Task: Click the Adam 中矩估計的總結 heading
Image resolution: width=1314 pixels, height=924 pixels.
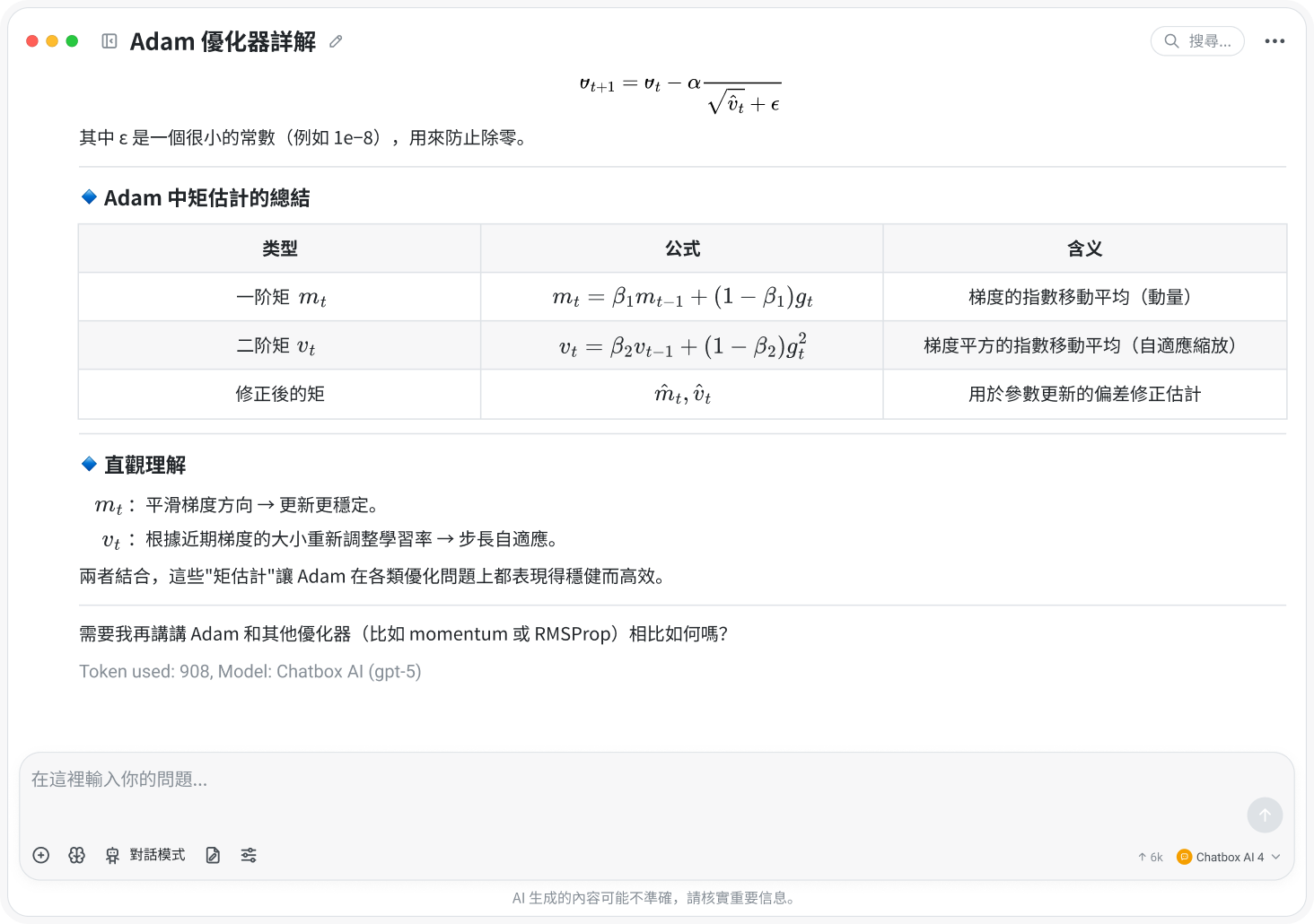Action: (x=206, y=197)
